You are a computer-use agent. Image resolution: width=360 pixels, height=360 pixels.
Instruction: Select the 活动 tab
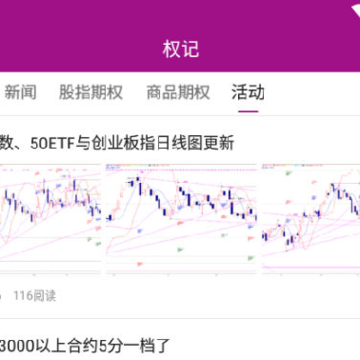tap(248, 92)
